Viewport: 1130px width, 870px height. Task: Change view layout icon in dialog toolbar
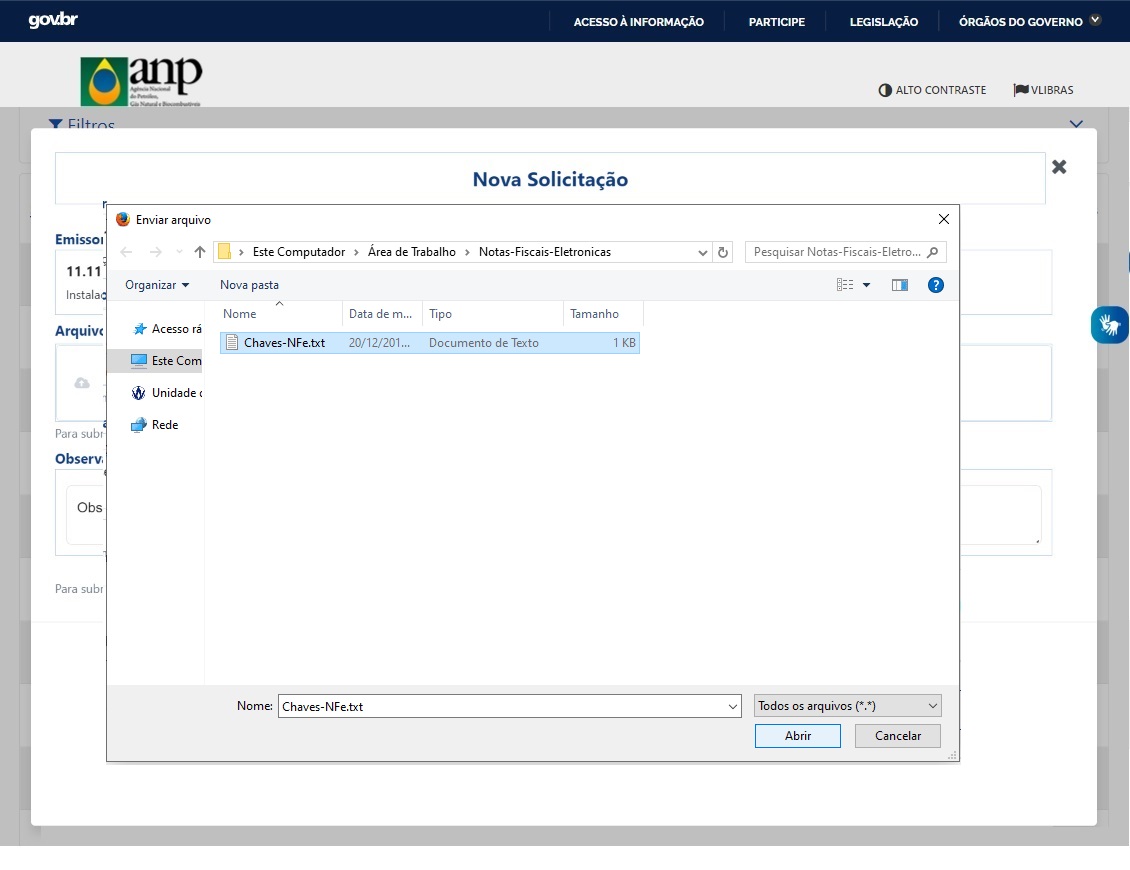point(845,285)
